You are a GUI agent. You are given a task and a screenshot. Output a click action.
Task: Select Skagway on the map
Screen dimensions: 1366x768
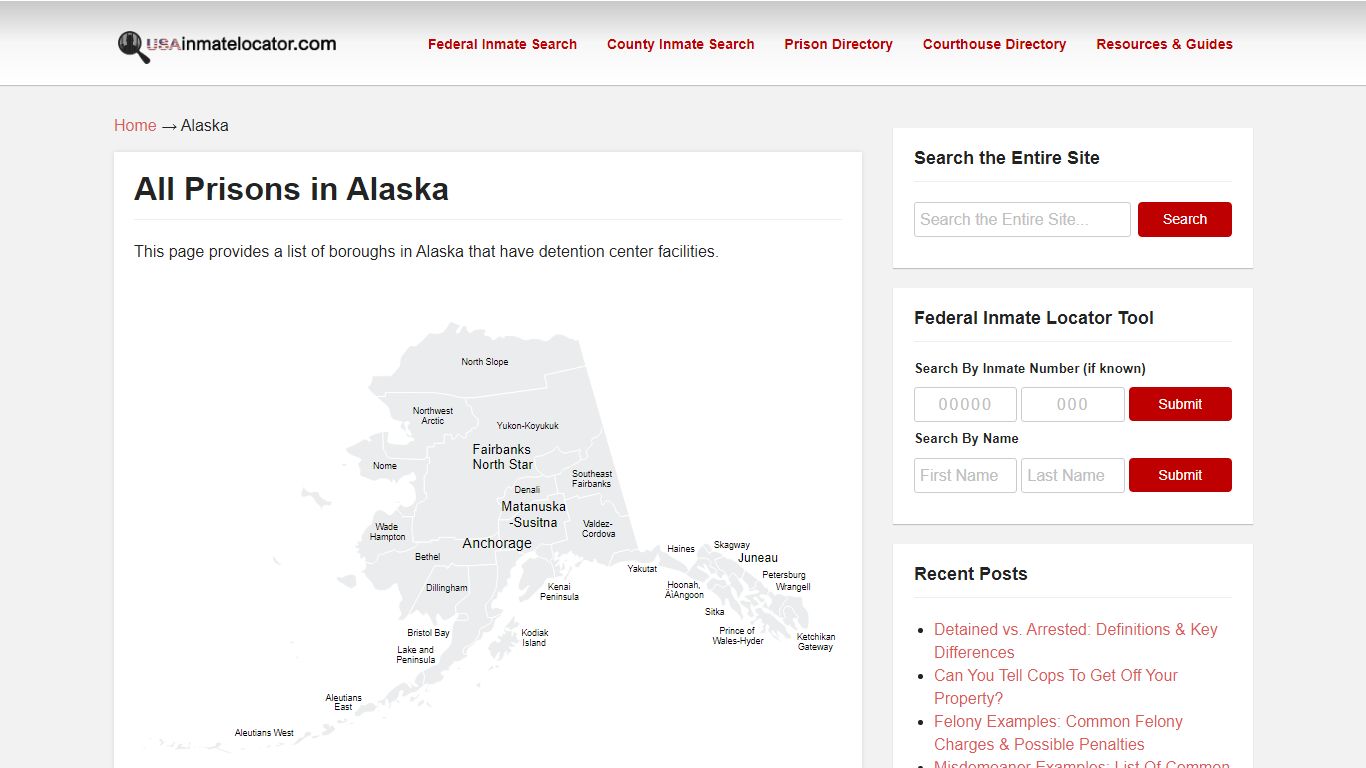[731, 545]
